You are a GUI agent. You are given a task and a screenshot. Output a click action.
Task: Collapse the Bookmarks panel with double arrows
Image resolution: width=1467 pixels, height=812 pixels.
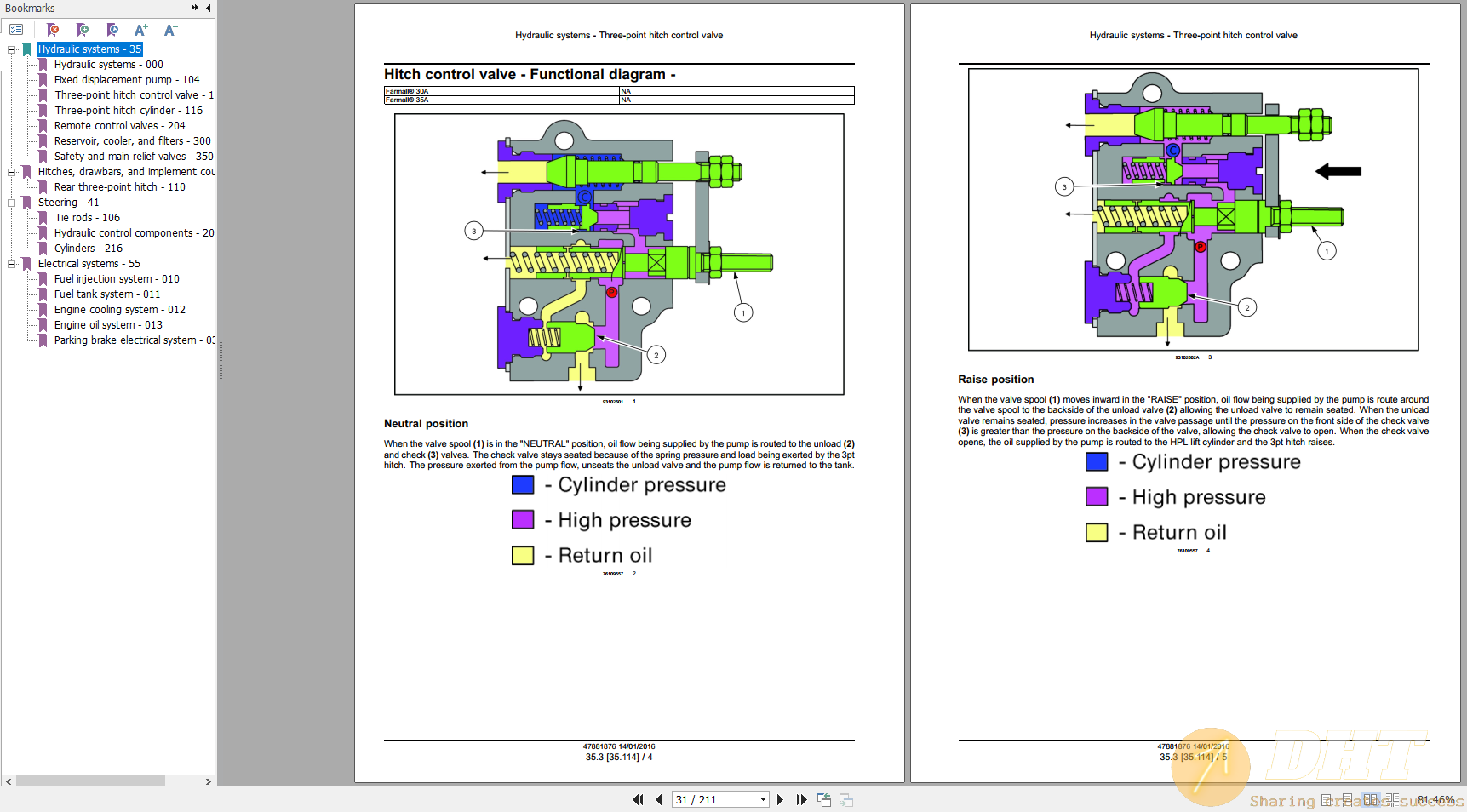[194, 8]
